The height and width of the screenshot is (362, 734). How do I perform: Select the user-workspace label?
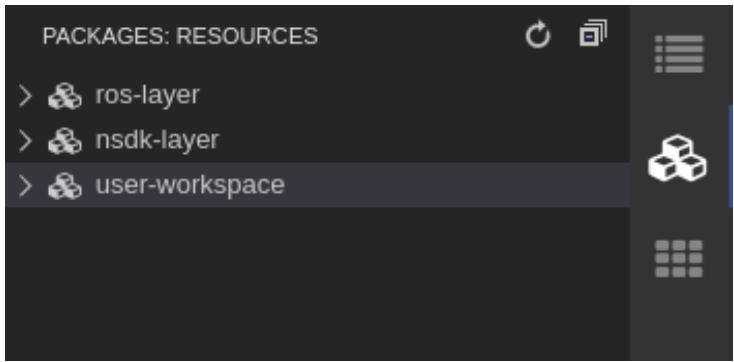click(190, 185)
